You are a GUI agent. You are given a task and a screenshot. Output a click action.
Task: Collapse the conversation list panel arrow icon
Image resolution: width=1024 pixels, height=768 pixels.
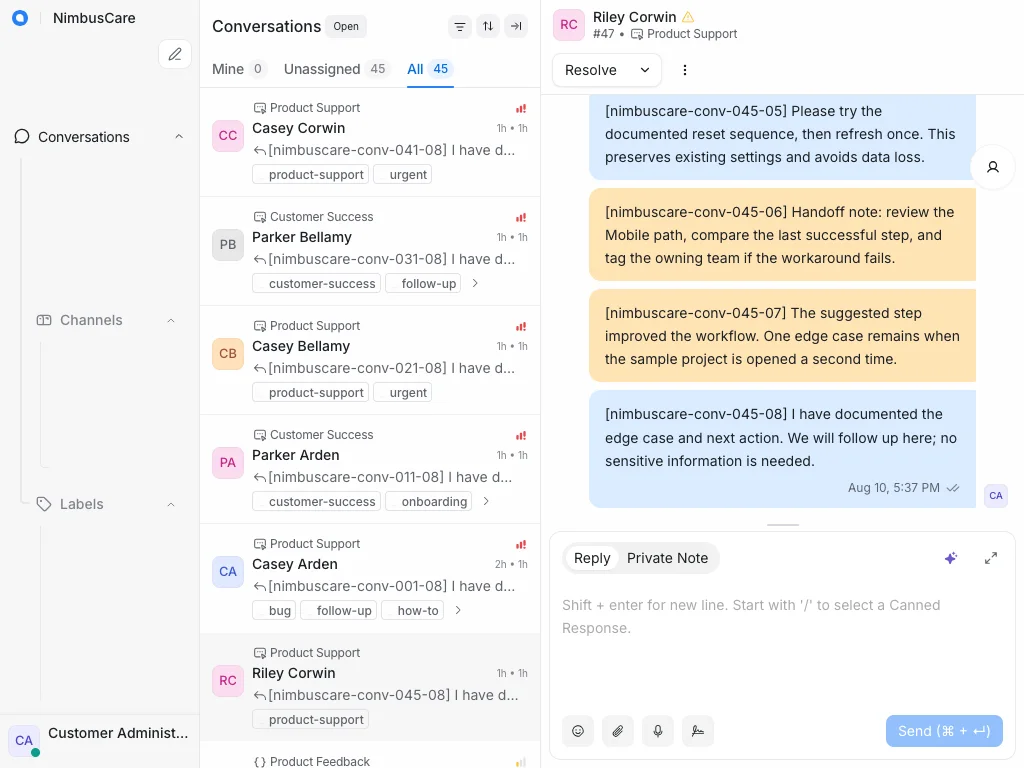pyautogui.click(x=516, y=26)
